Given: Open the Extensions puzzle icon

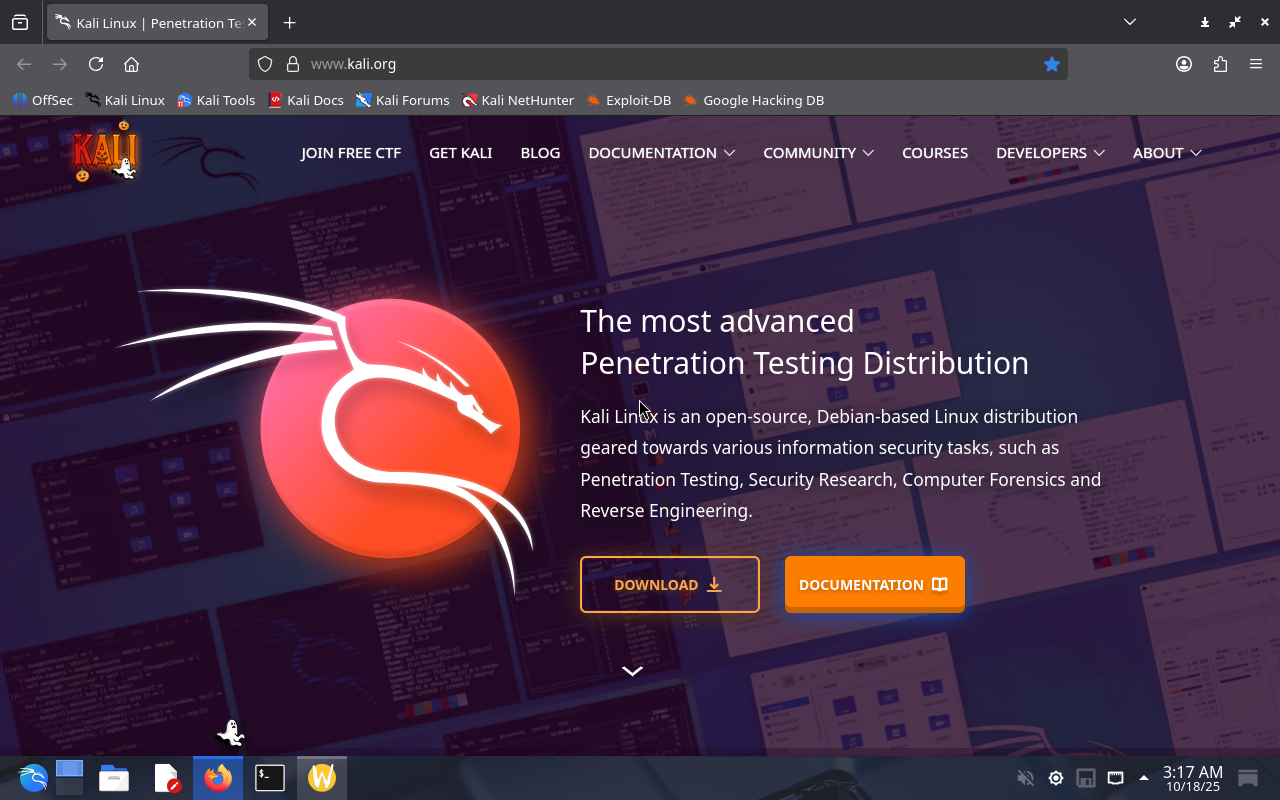Looking at the screenshot, I should tap(1220, 64).
